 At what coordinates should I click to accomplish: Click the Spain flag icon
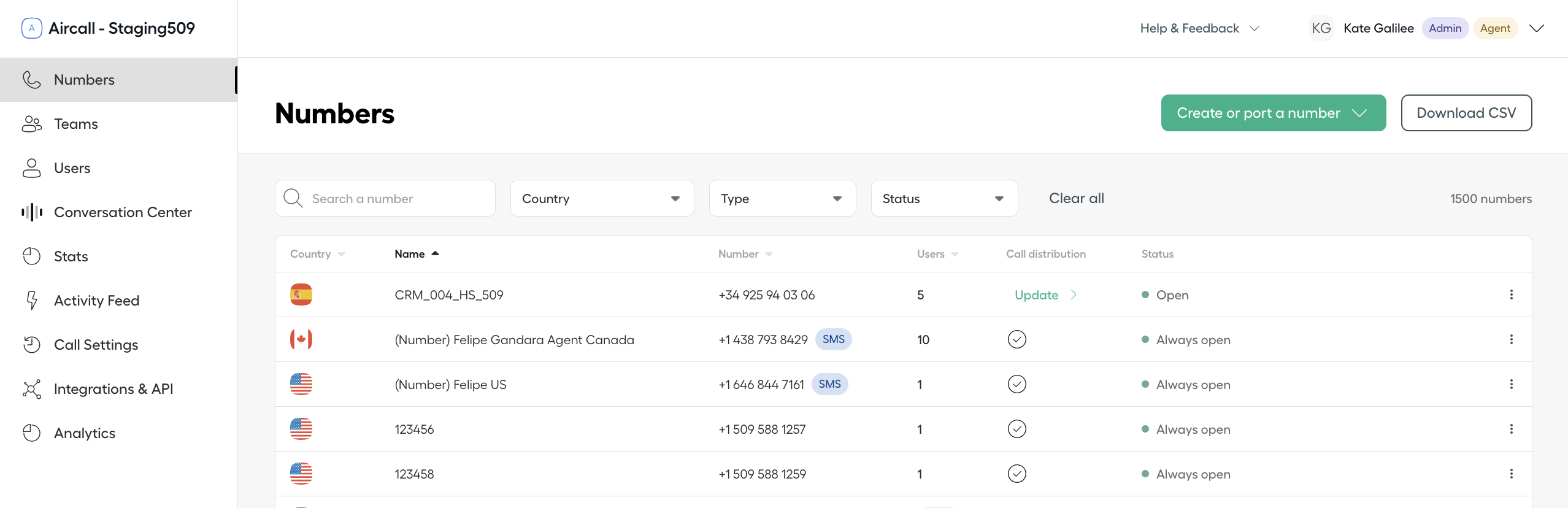tap(301, 295)
